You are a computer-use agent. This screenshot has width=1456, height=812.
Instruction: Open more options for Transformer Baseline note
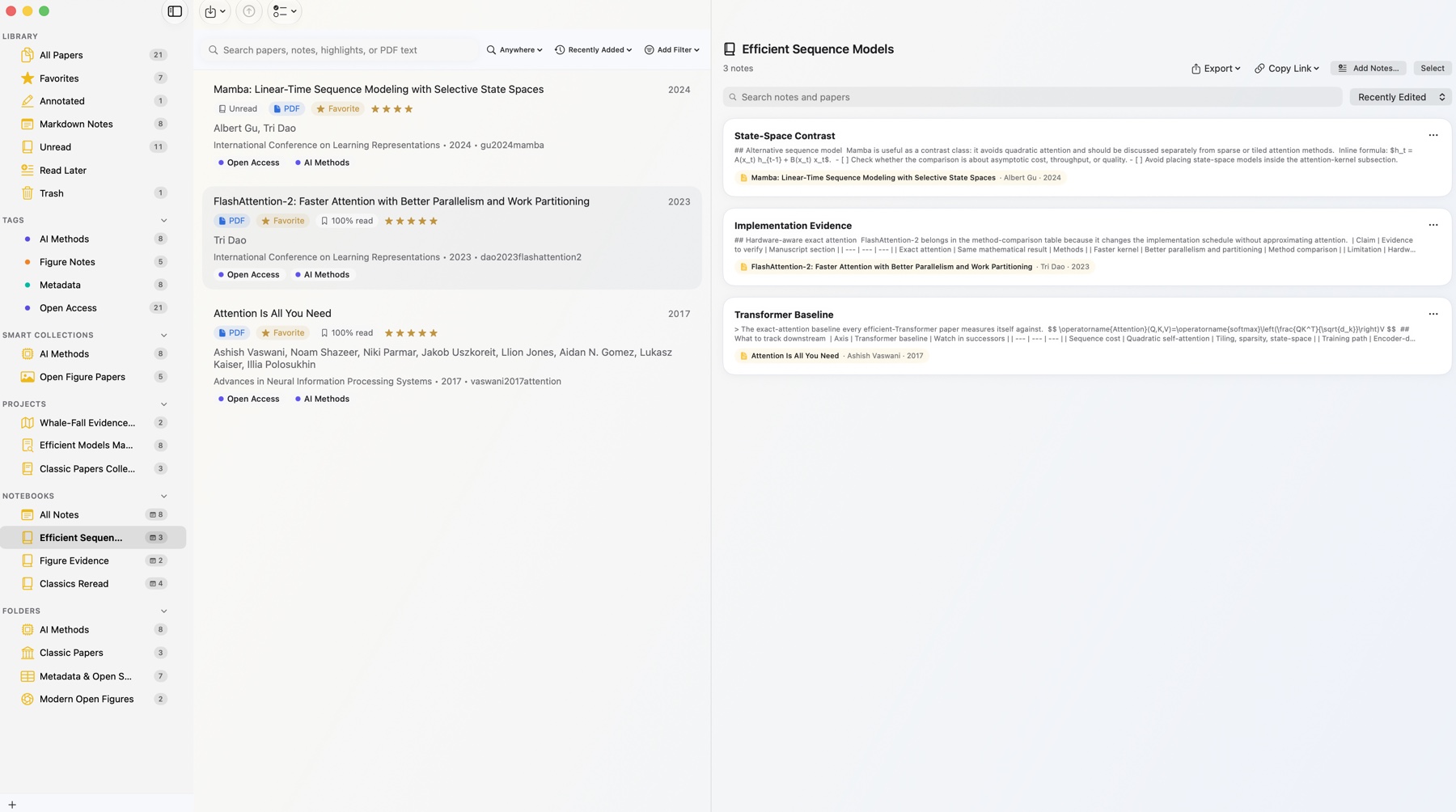tap(1433, 315)
